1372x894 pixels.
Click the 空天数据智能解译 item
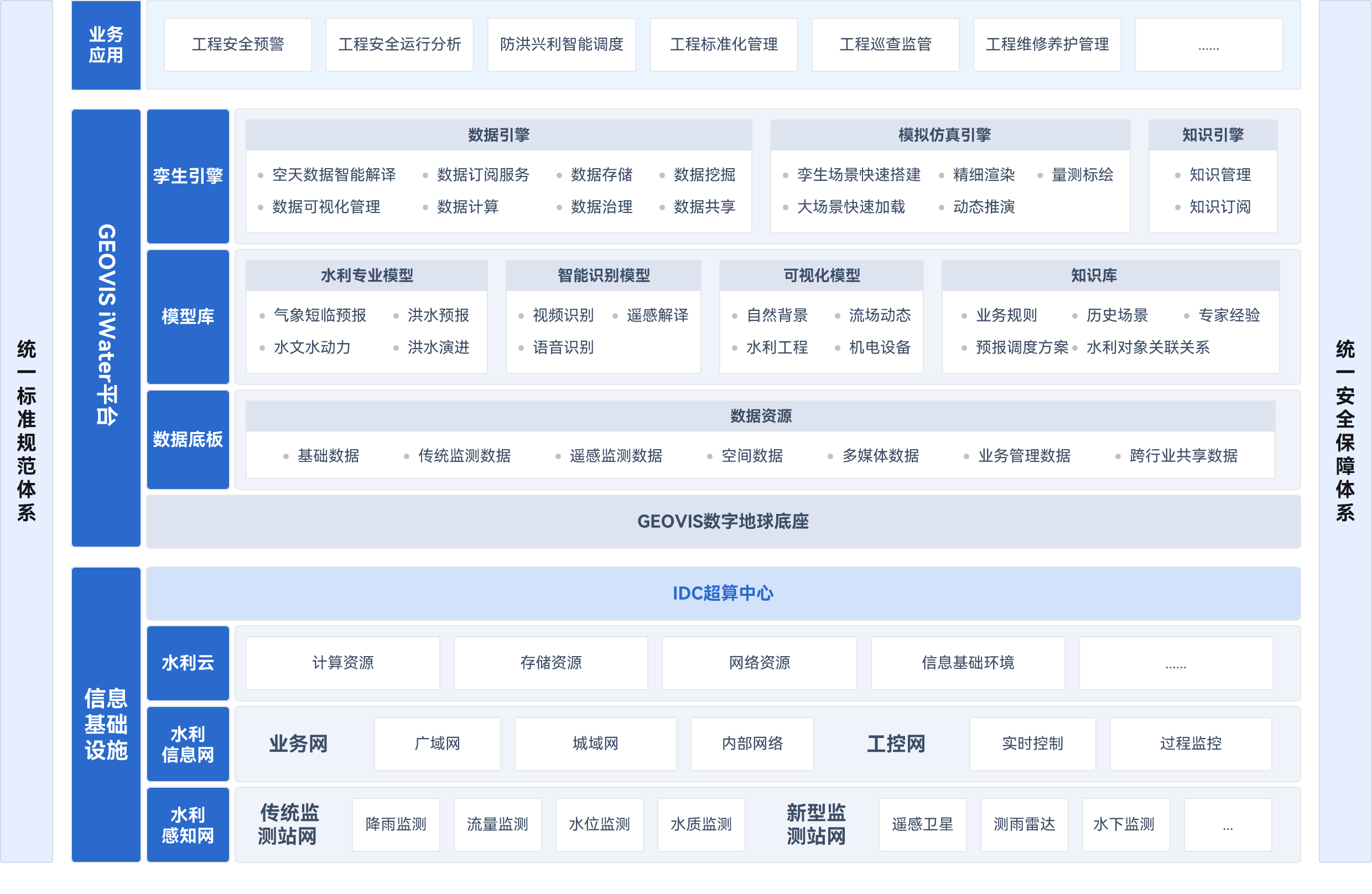(334, 175)
